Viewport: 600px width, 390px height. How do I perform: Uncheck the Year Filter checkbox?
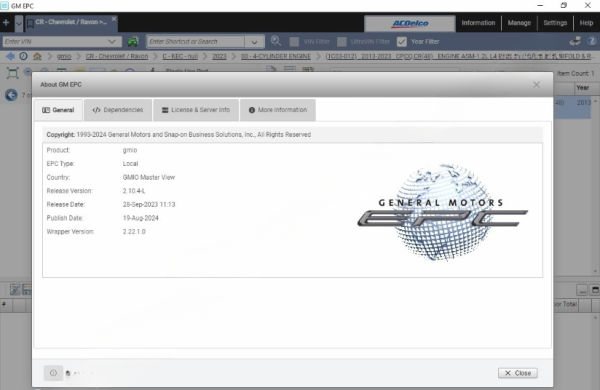[402, 42]
